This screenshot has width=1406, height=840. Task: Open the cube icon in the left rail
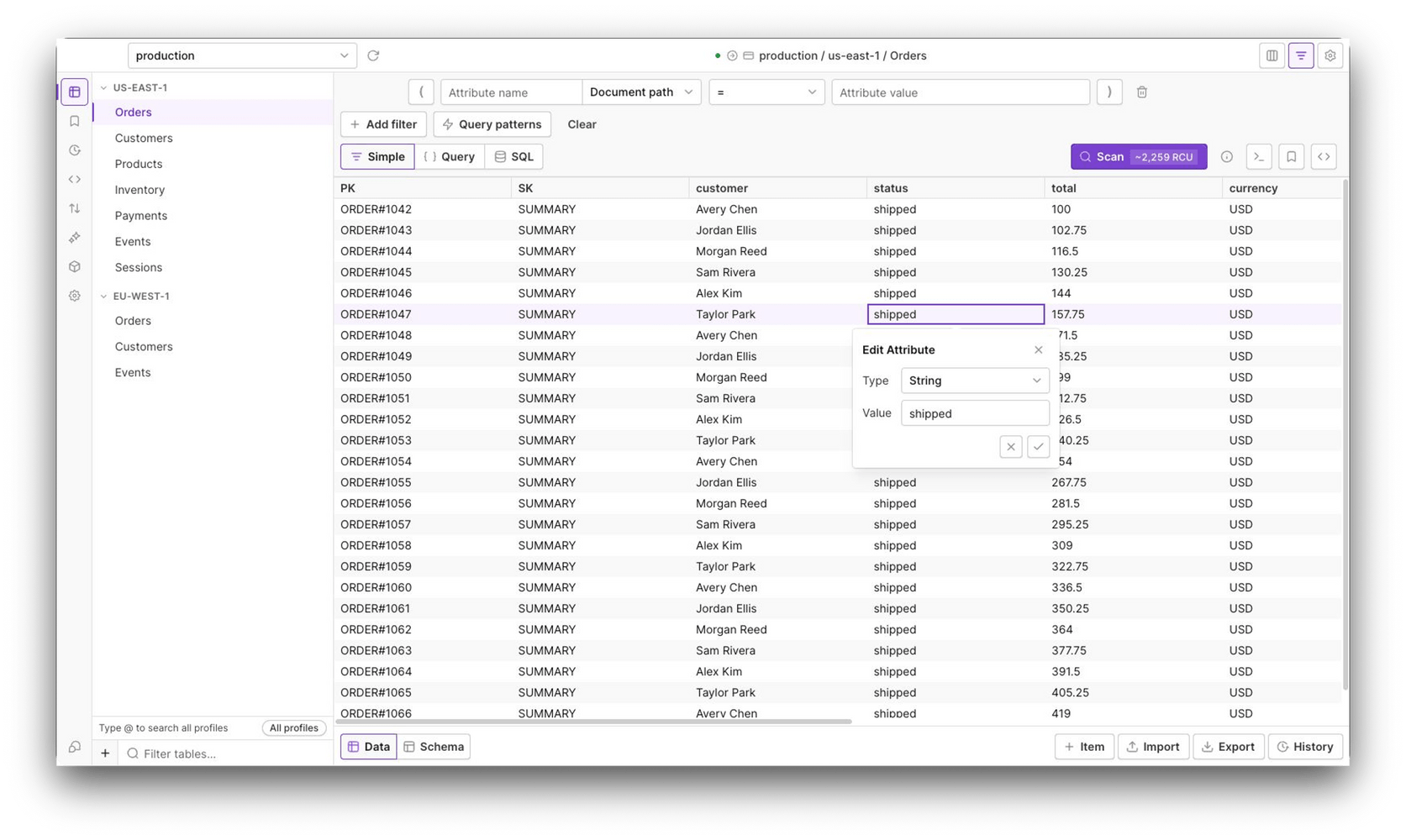74,266
